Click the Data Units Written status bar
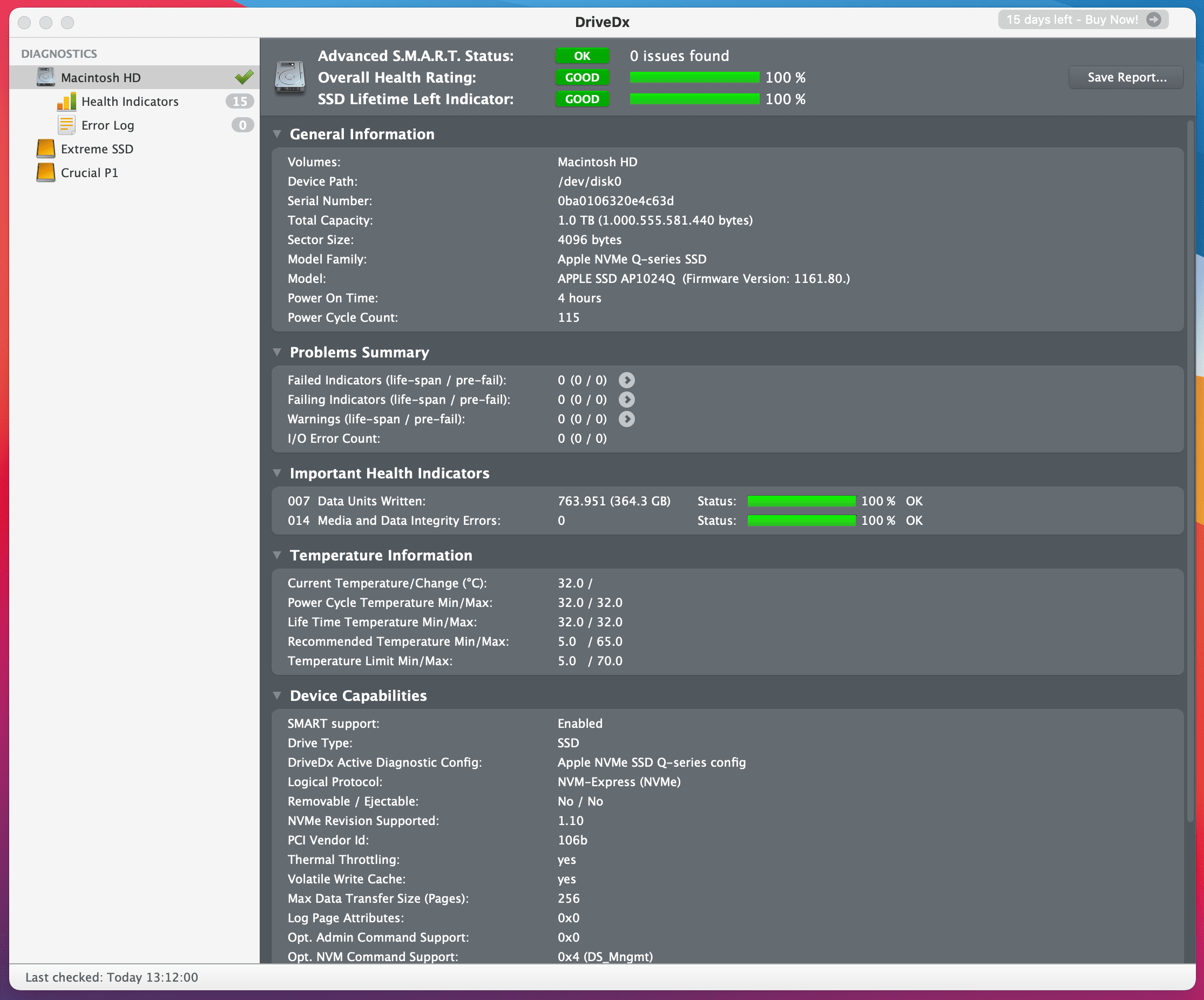Screen dimensions: 1204x1000 pyautogui.click(x=802, y=501)
